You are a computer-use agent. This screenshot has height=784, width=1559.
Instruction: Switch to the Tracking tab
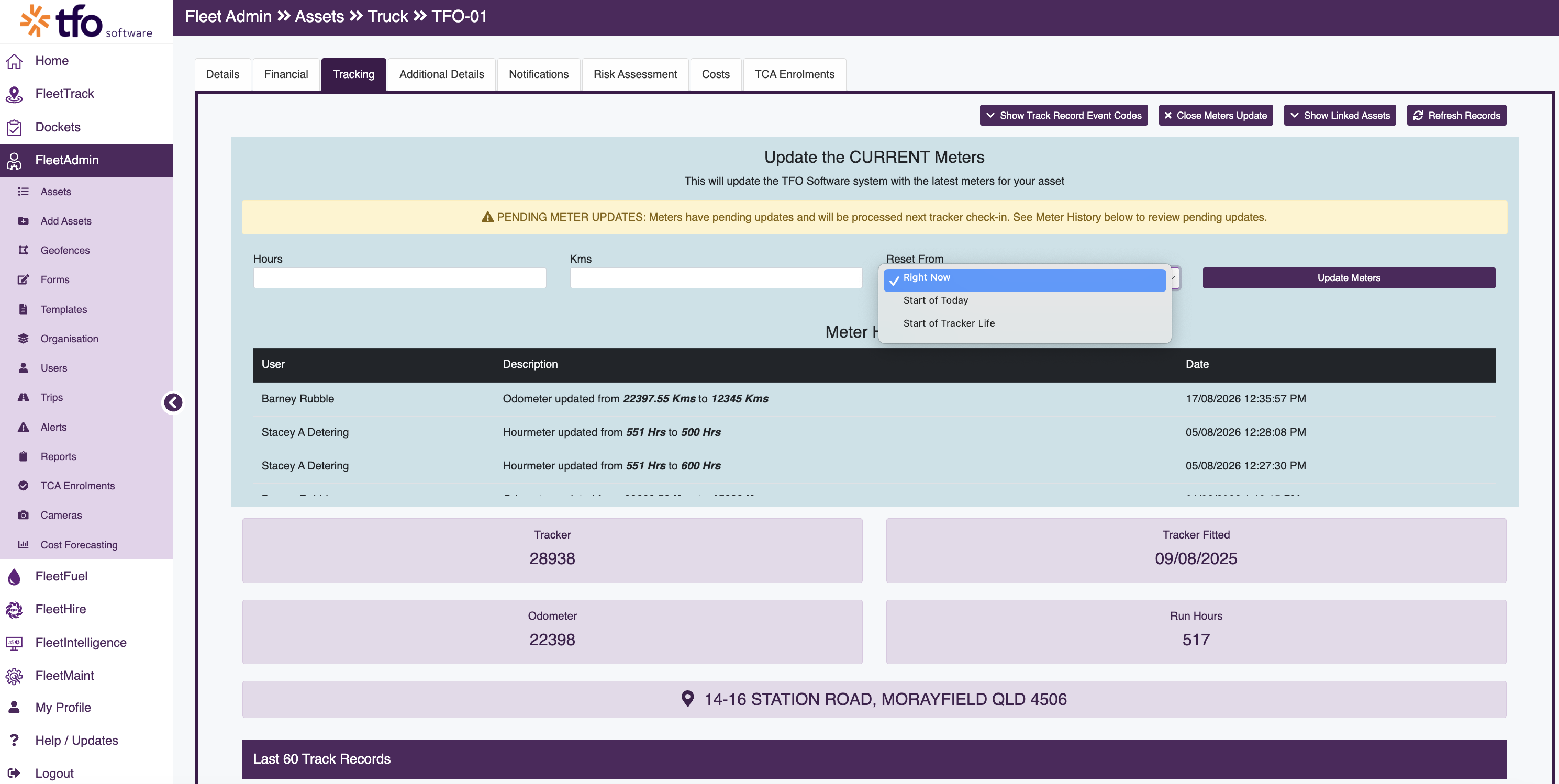point(353,74)
